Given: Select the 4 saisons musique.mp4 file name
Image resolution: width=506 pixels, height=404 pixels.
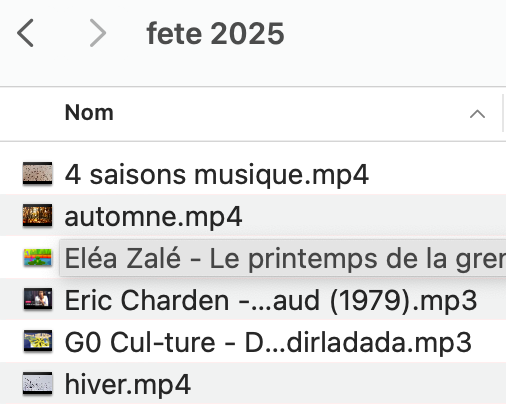Looking at the screenshot, I should pyautogui.click(x=217, y=174).
